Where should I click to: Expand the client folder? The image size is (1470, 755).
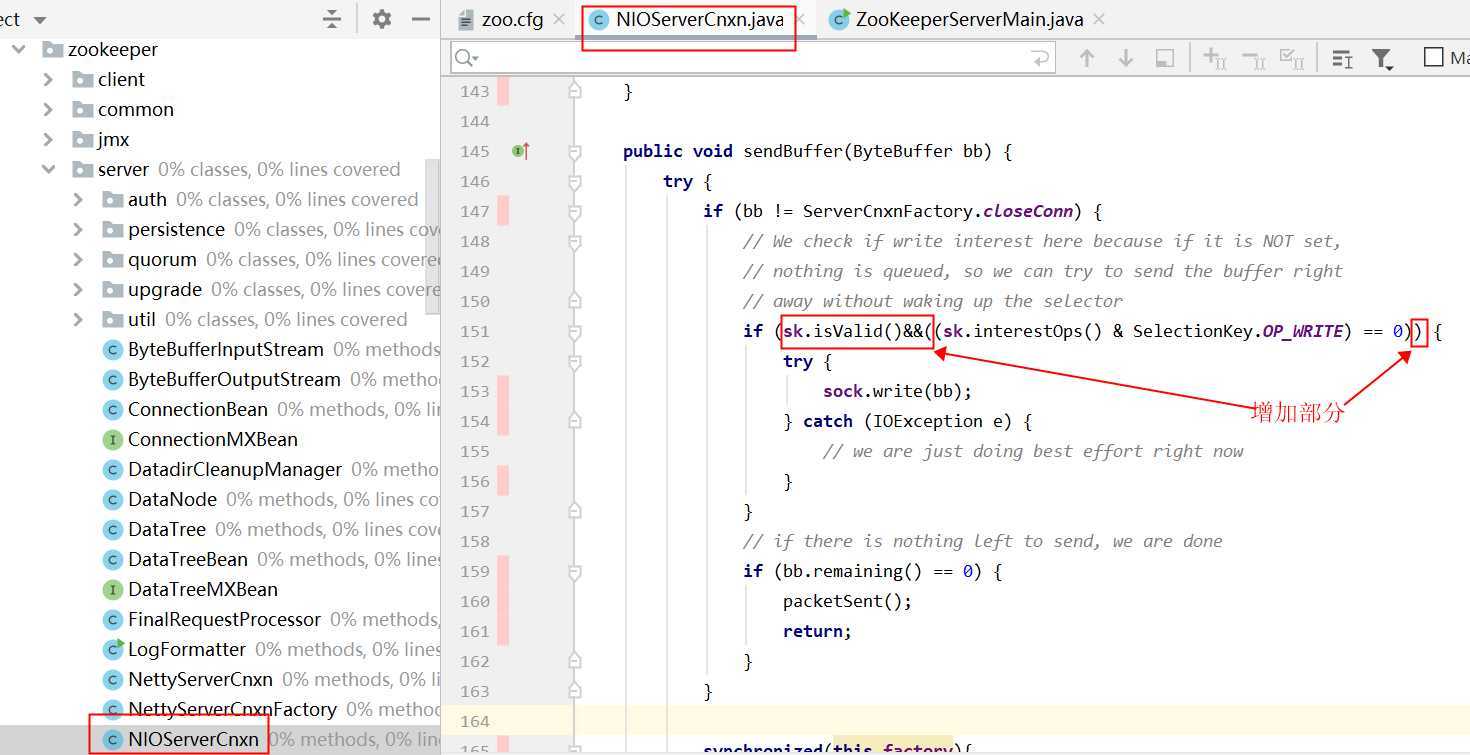tap(48, 79)
